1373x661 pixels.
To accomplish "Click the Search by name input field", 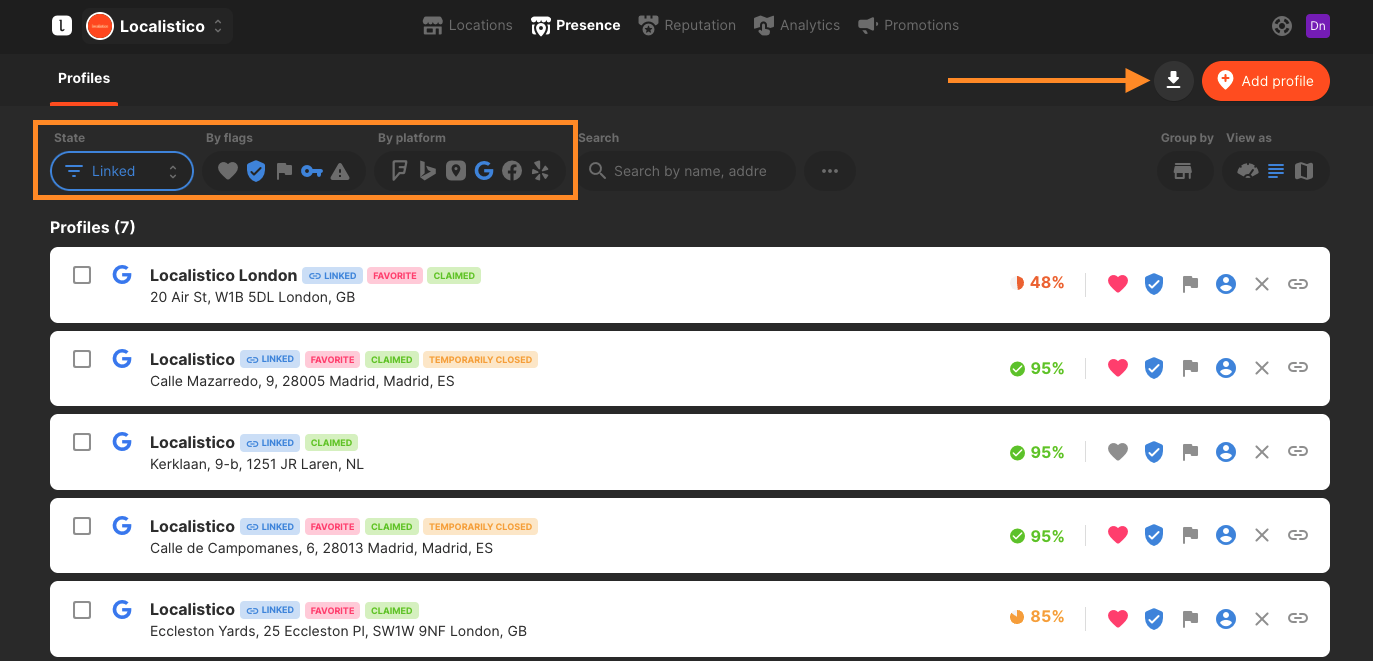I will coord(687,171).
